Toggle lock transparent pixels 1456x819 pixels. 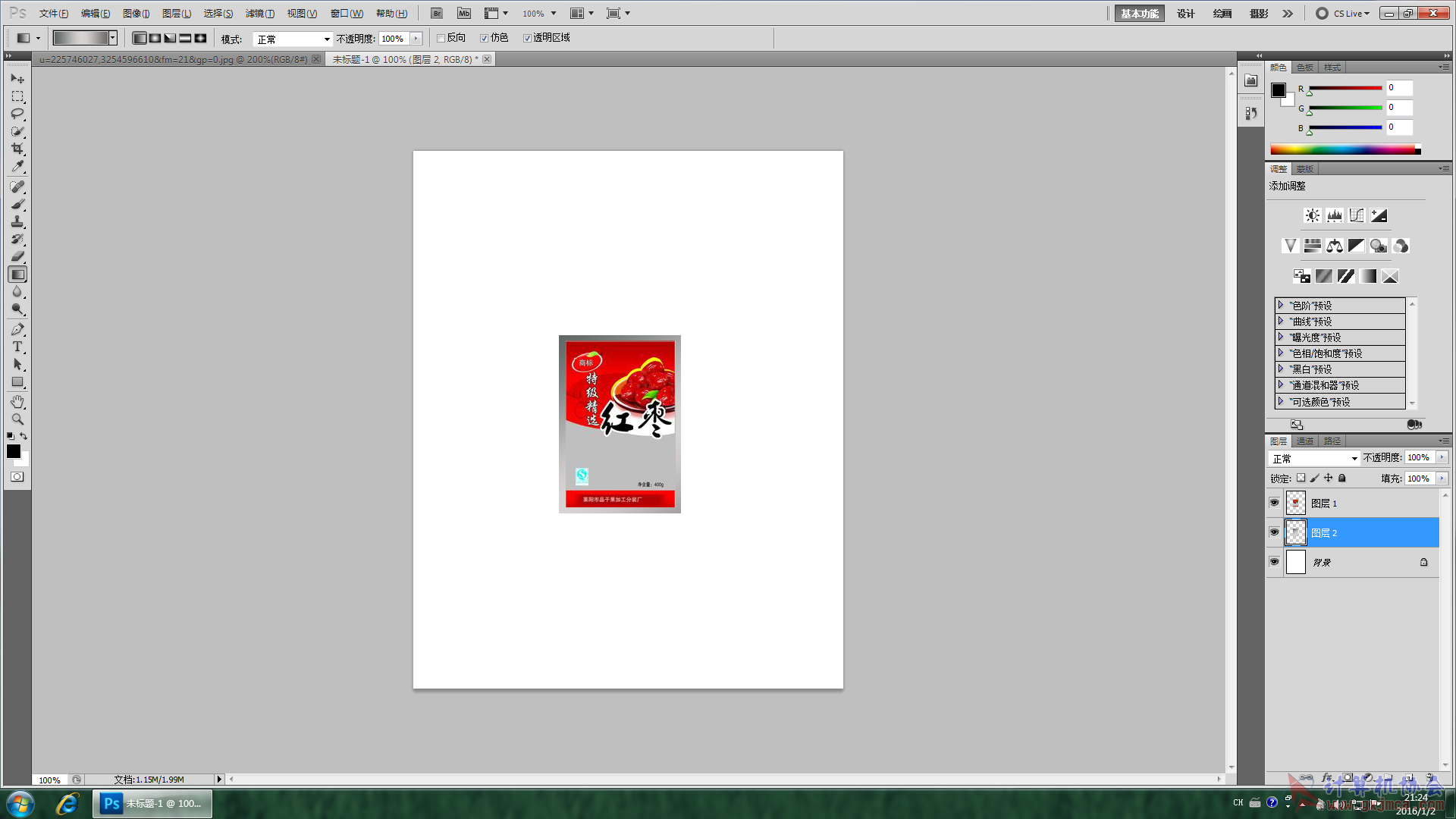coord(1301,479)
